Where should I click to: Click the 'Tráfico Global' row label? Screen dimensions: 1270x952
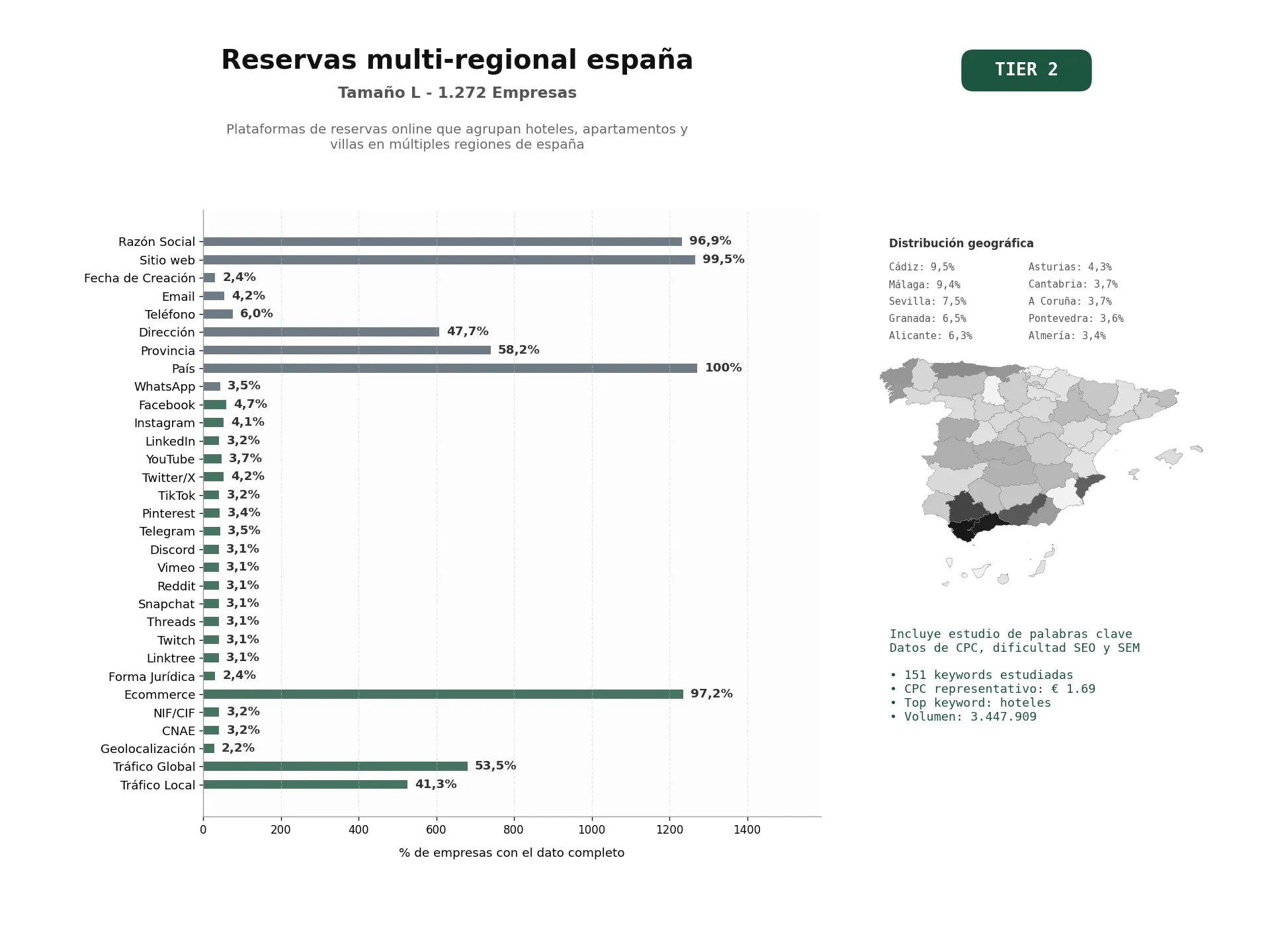click(154, 767)
